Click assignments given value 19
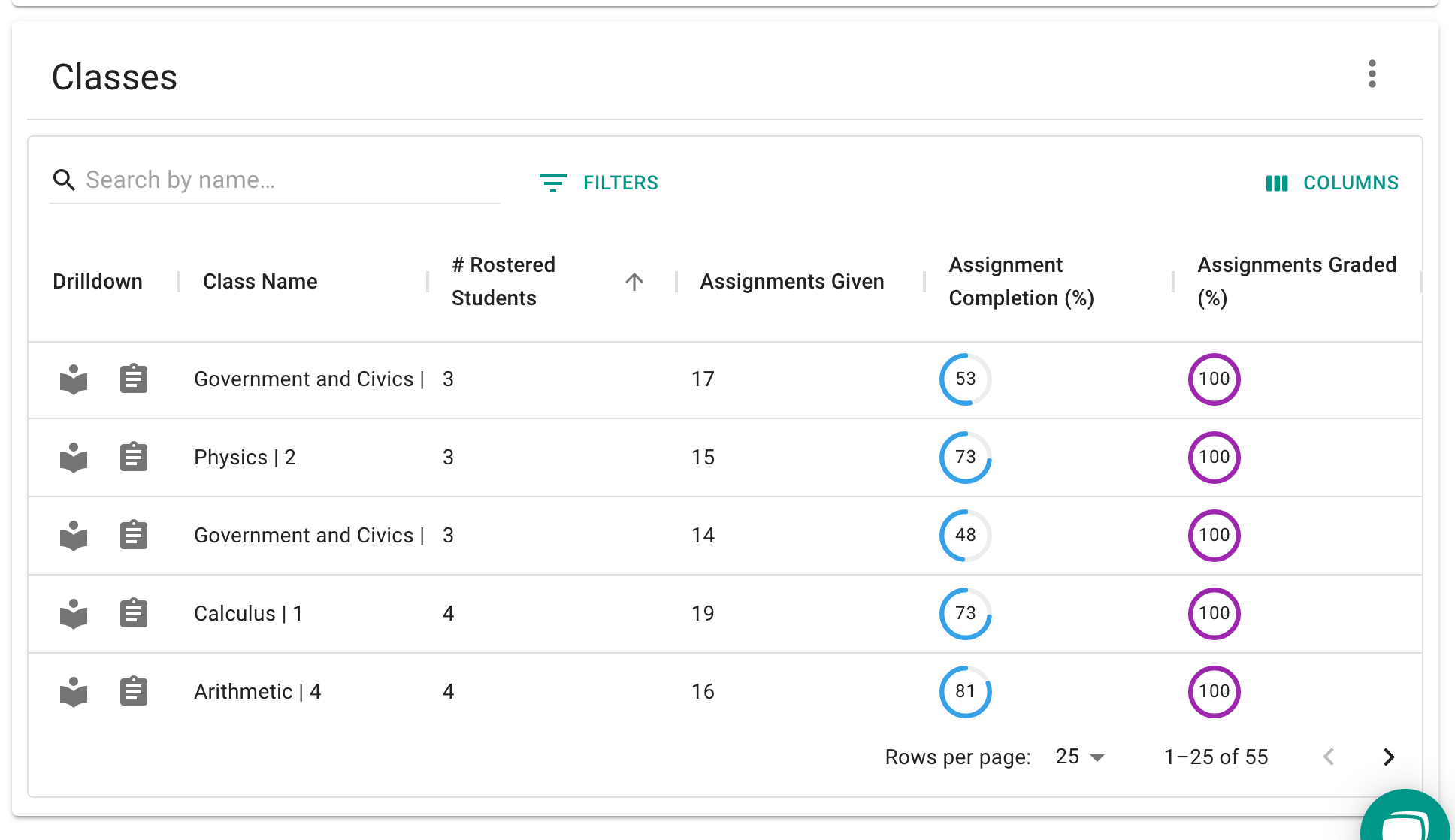The height and width of the screenshot is (840, 1455). point(703,614)
